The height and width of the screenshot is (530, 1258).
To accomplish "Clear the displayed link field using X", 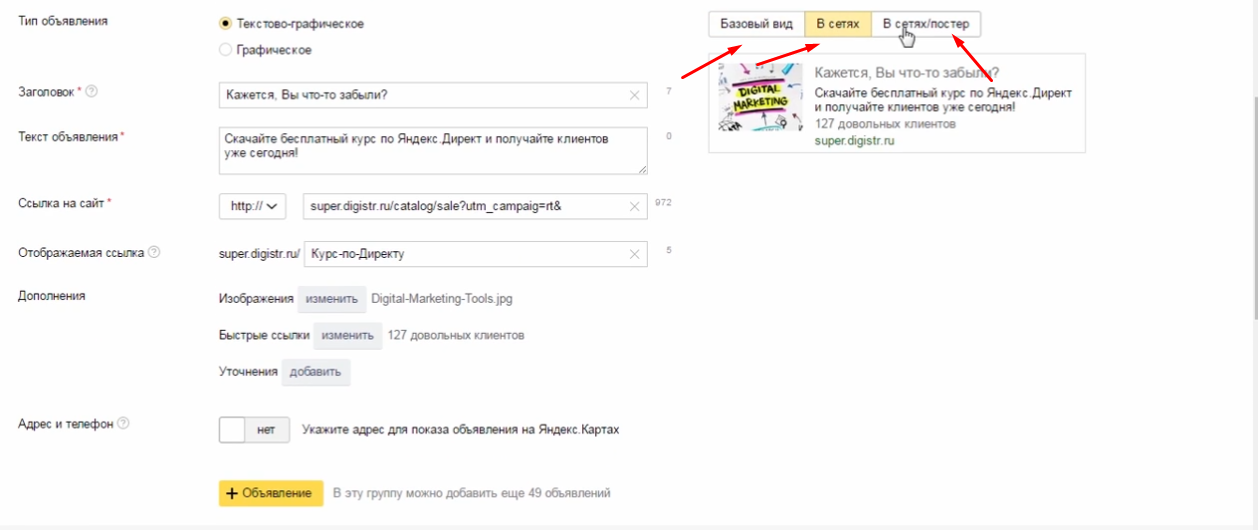I will pyautogui.click(x=635, y=254).
